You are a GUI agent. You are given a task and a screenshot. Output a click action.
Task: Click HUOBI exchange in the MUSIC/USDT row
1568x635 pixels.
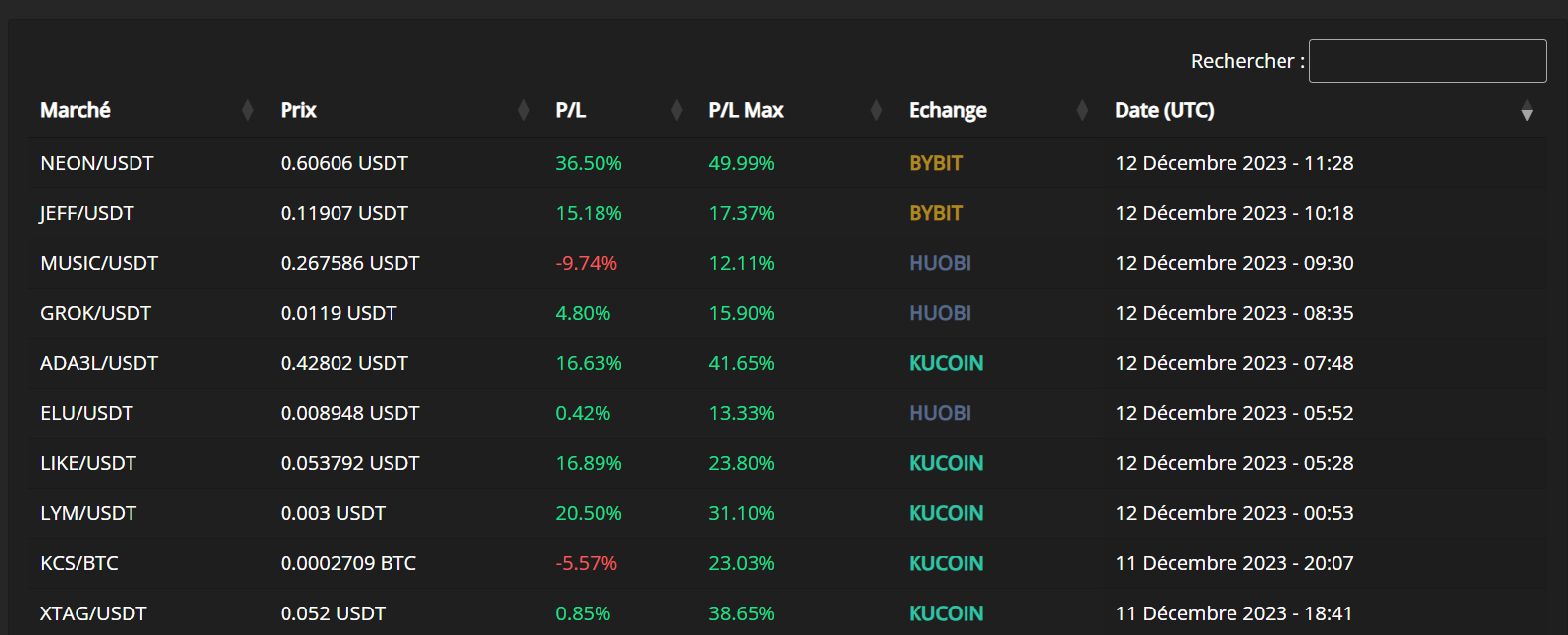pos(939,263)
